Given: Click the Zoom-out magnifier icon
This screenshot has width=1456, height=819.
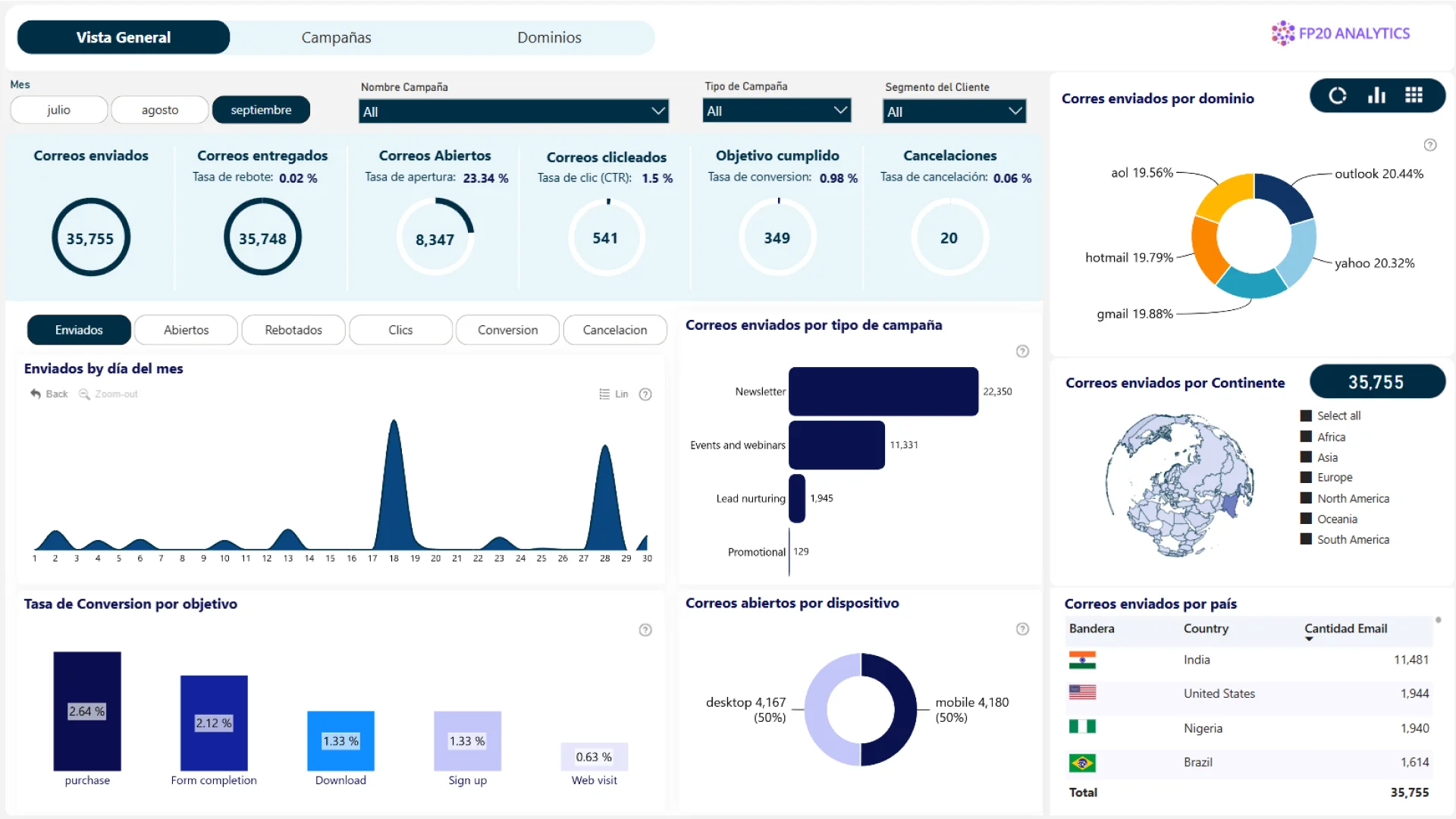Looking at the screenshot, I should [x=84, y=394].
